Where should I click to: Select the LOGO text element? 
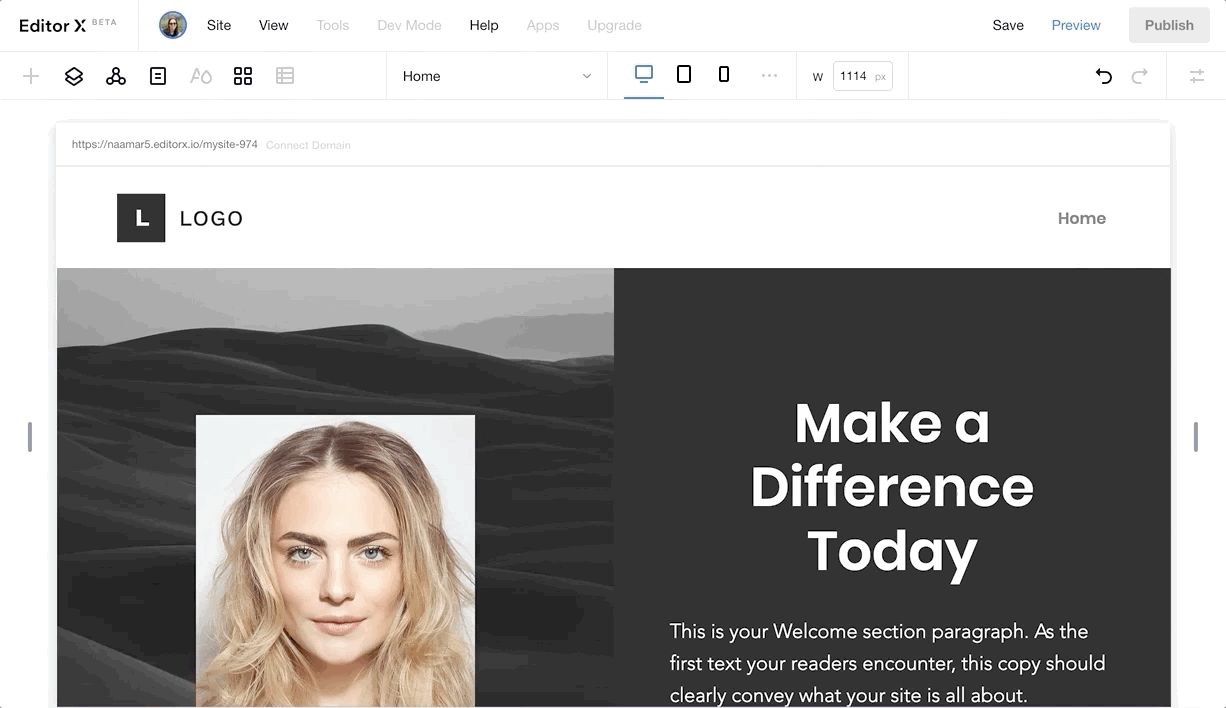(x=211, y=218)
